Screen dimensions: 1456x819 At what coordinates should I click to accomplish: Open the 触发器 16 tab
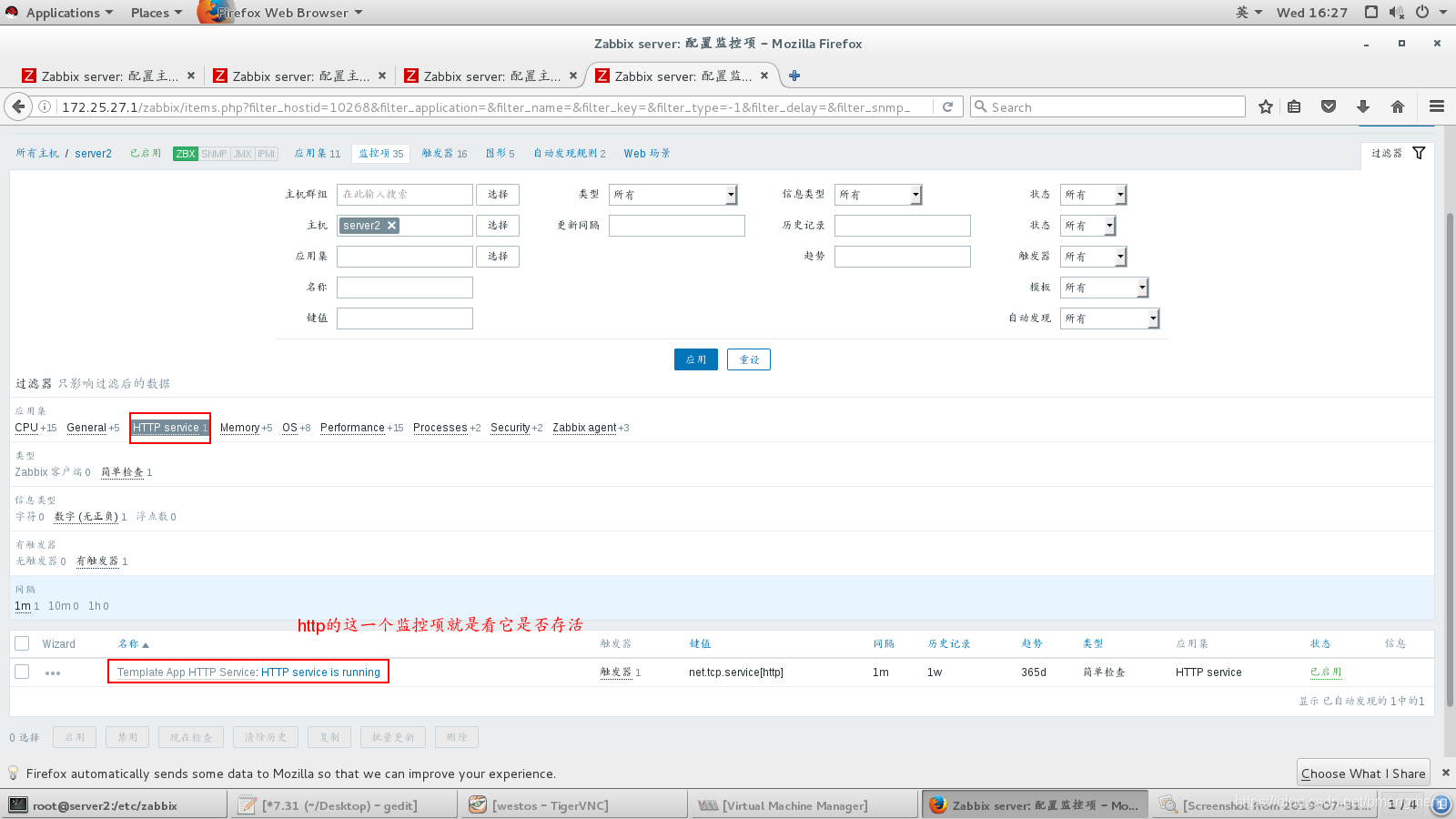(444, 154)
